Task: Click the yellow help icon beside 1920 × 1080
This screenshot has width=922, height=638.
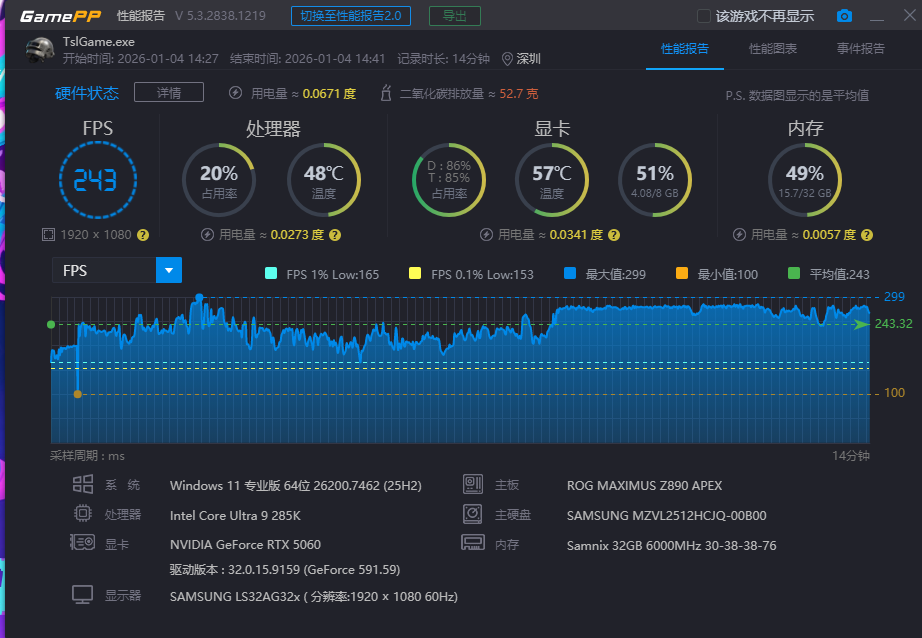Action: pos(143,235)
